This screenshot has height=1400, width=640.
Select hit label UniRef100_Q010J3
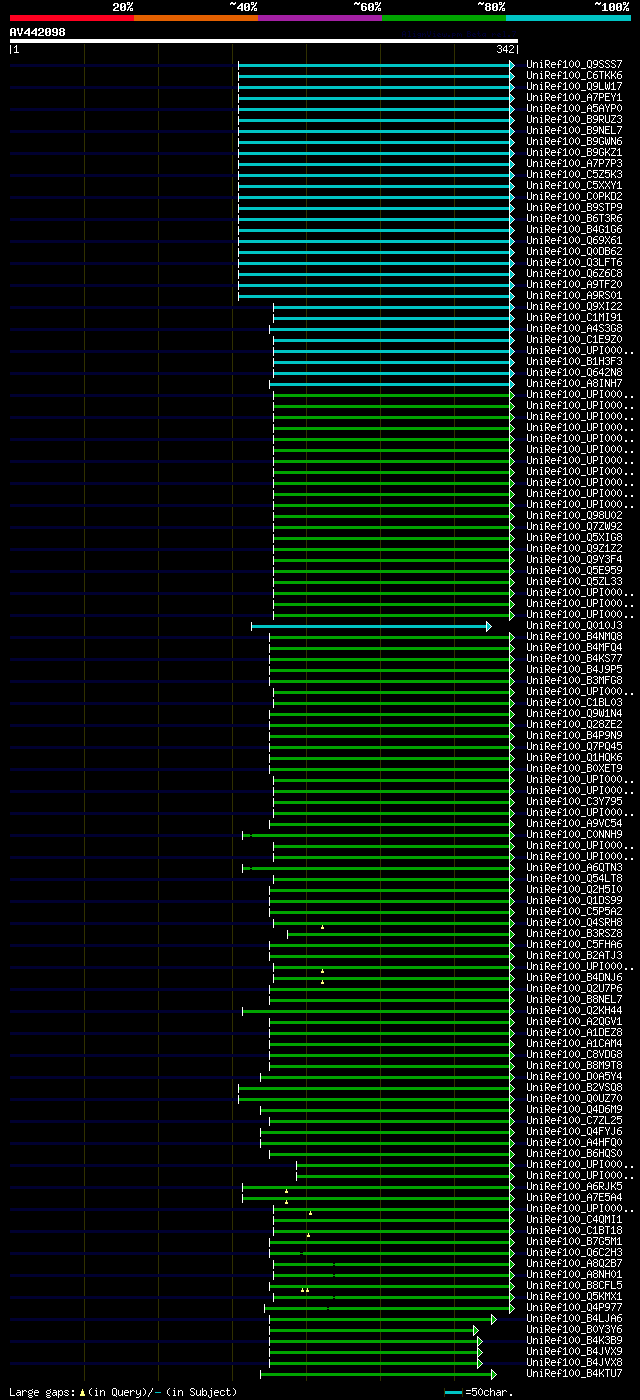click(574, 625)
